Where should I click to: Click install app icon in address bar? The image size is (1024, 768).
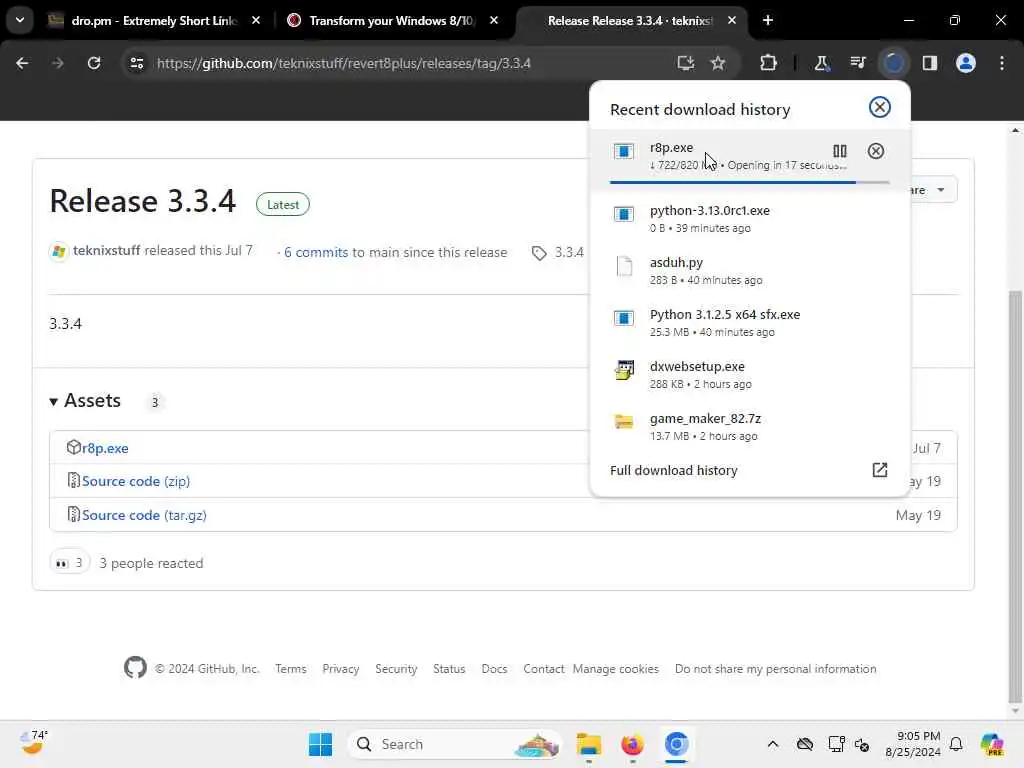[685, 63]
